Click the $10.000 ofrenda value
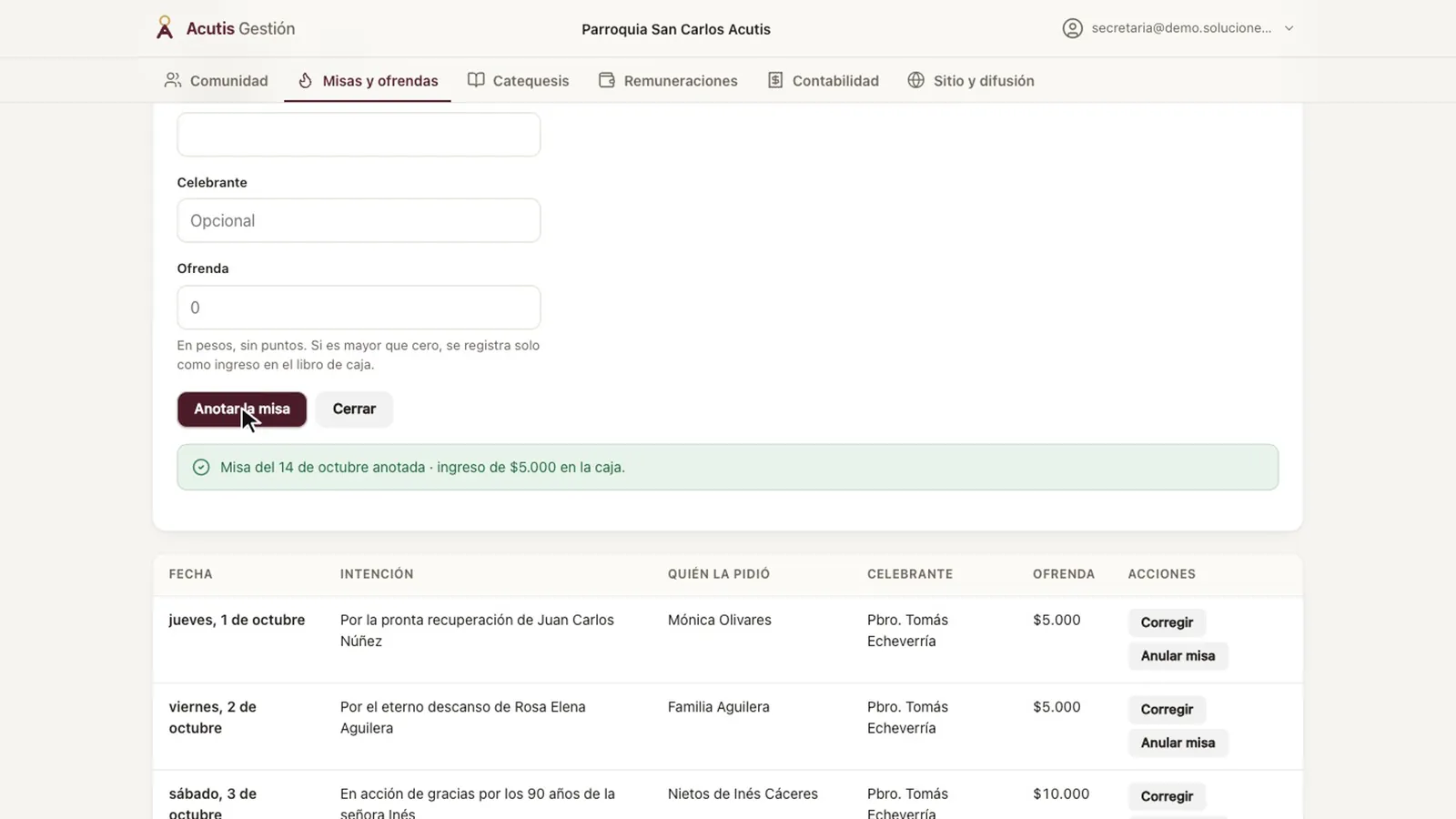This screenshot has width=1456, height=819. point(1061,794)
